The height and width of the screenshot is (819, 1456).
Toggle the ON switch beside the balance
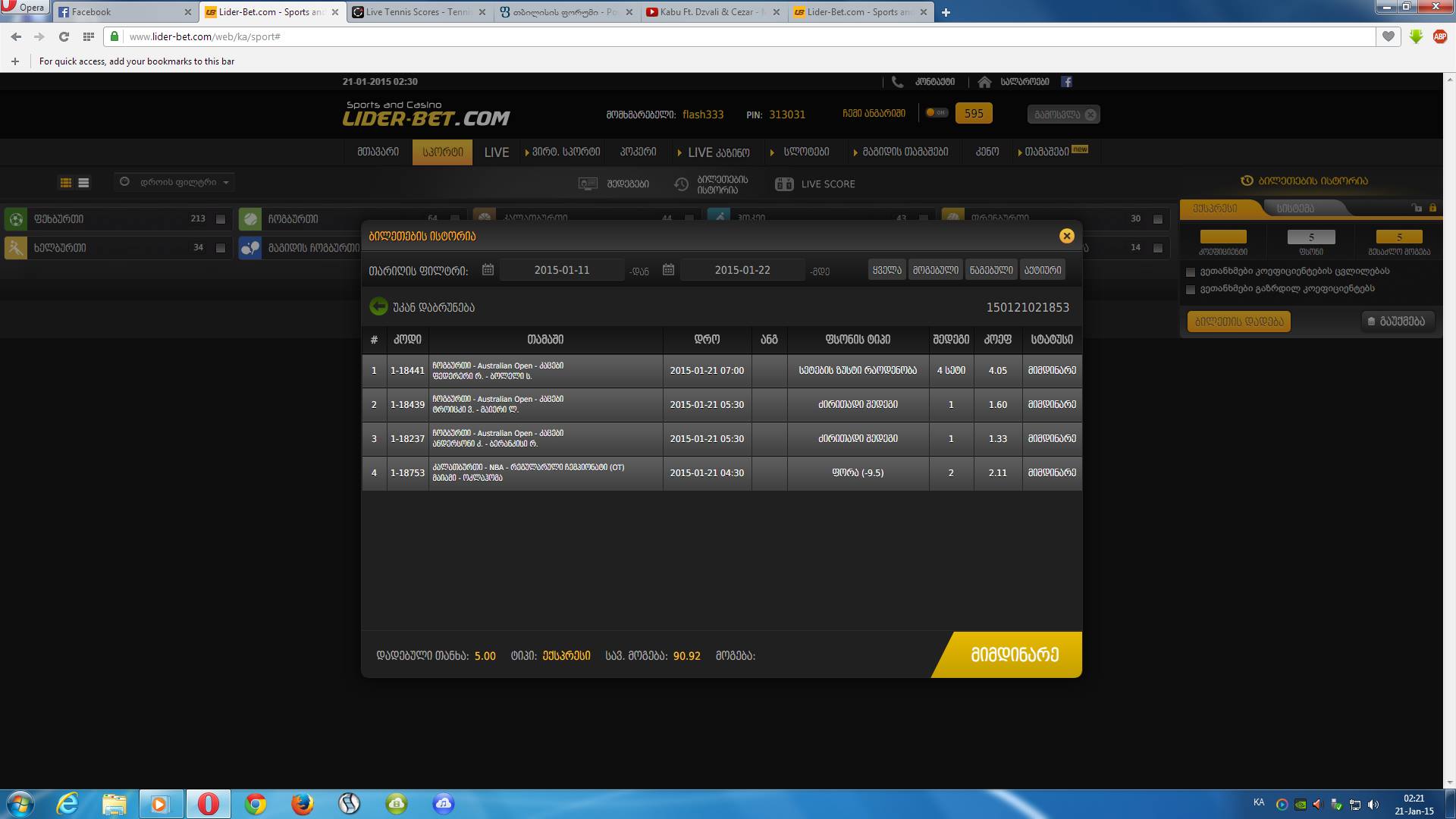937,113
